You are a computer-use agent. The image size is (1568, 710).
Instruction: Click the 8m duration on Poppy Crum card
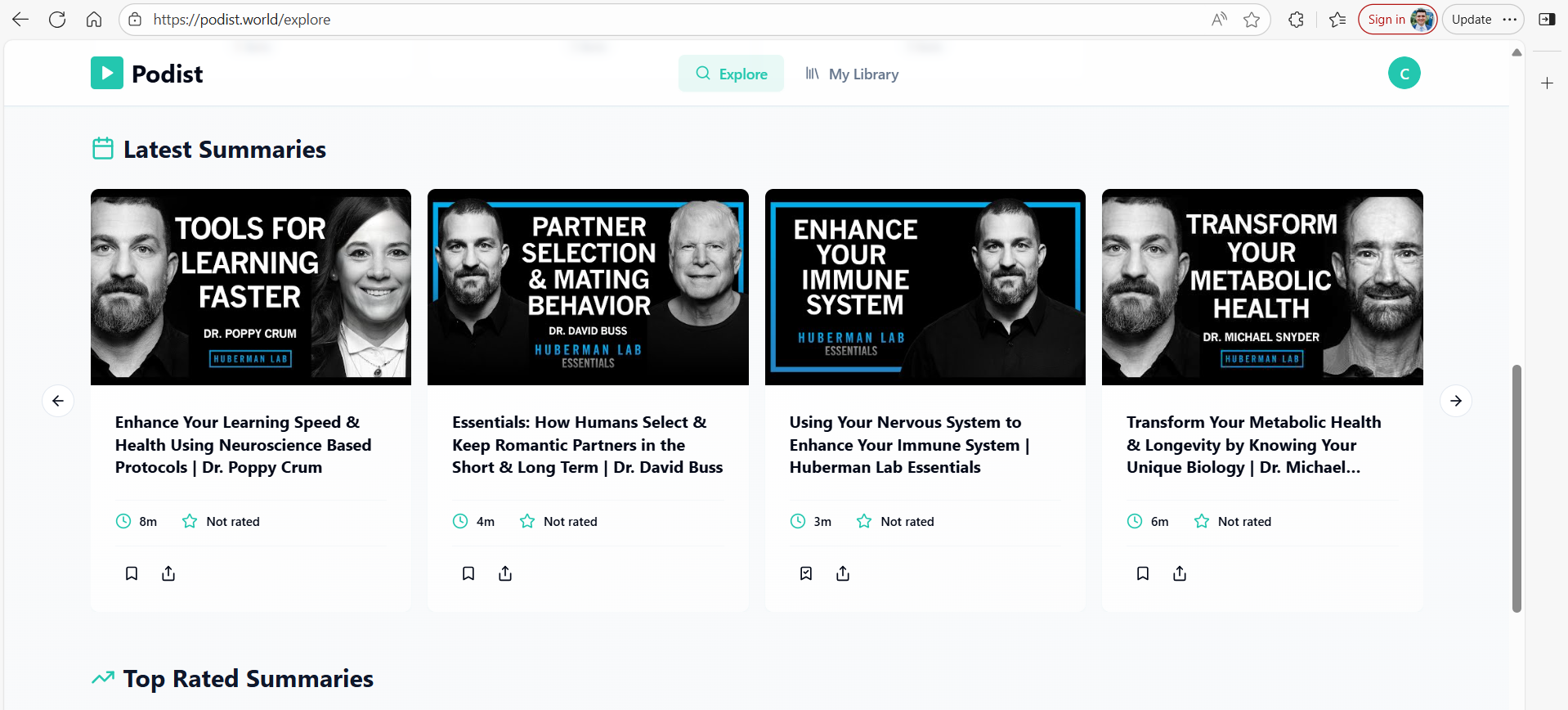tap(148, 522)
